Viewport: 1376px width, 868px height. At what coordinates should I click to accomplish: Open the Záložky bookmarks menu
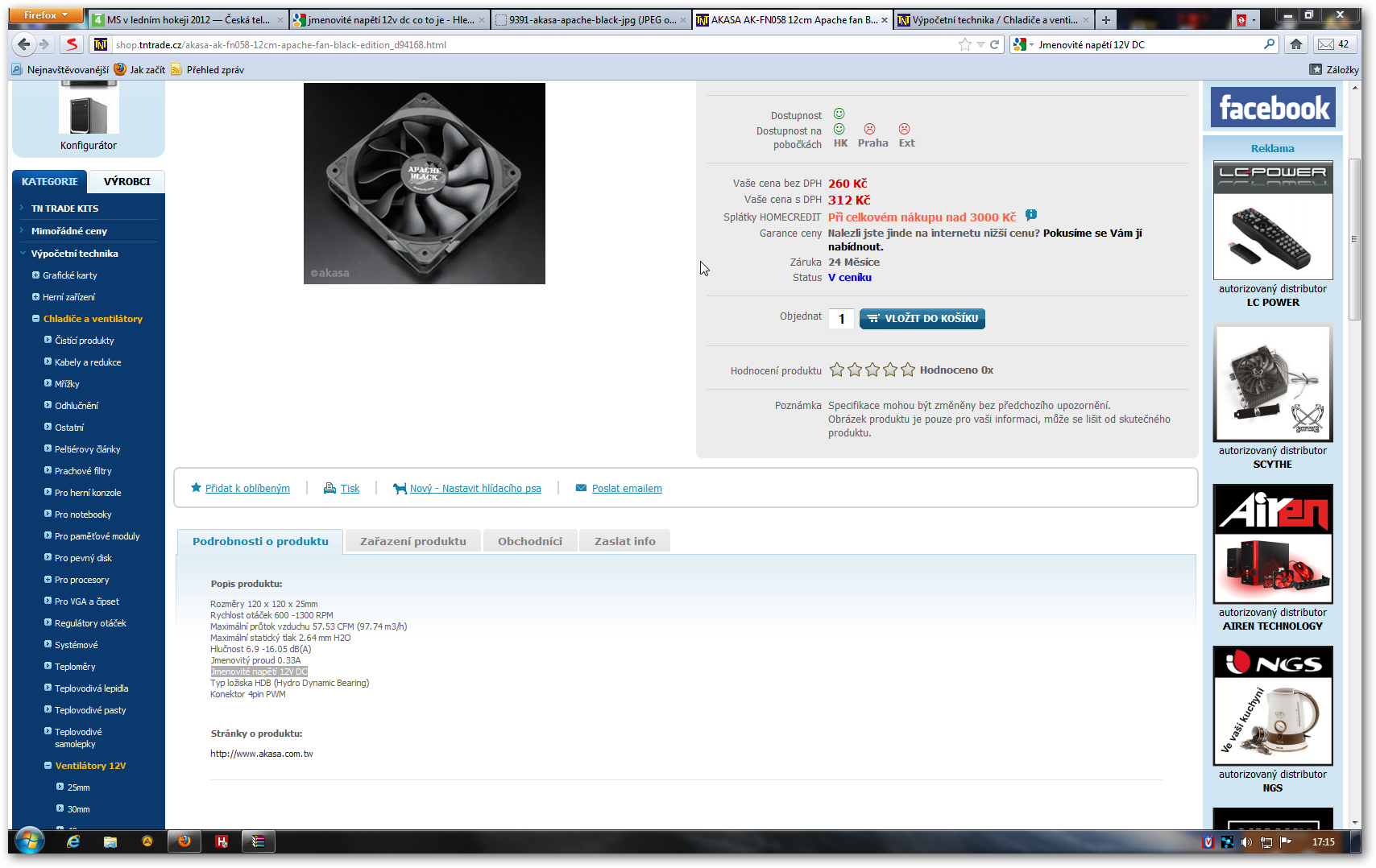1334,70
